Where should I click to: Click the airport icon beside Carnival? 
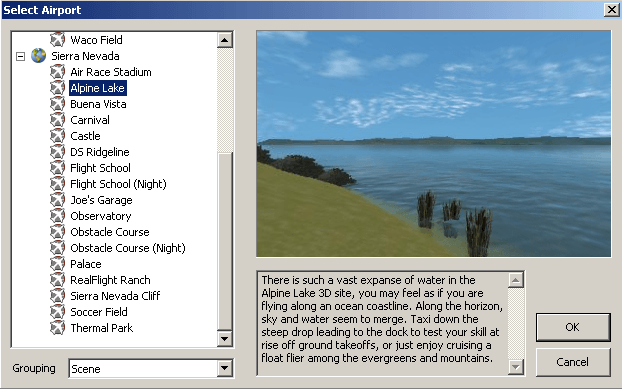pyautogui.click(x=58, y=120)
